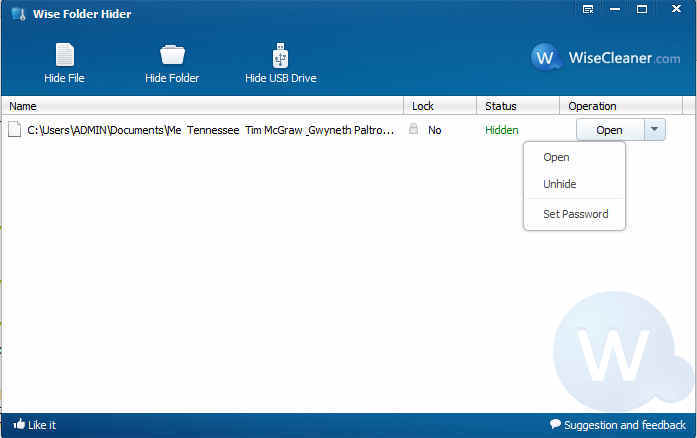697x438 pixels.
Task: Click the No value in Lock column
Action: click(x=434, y=130)
